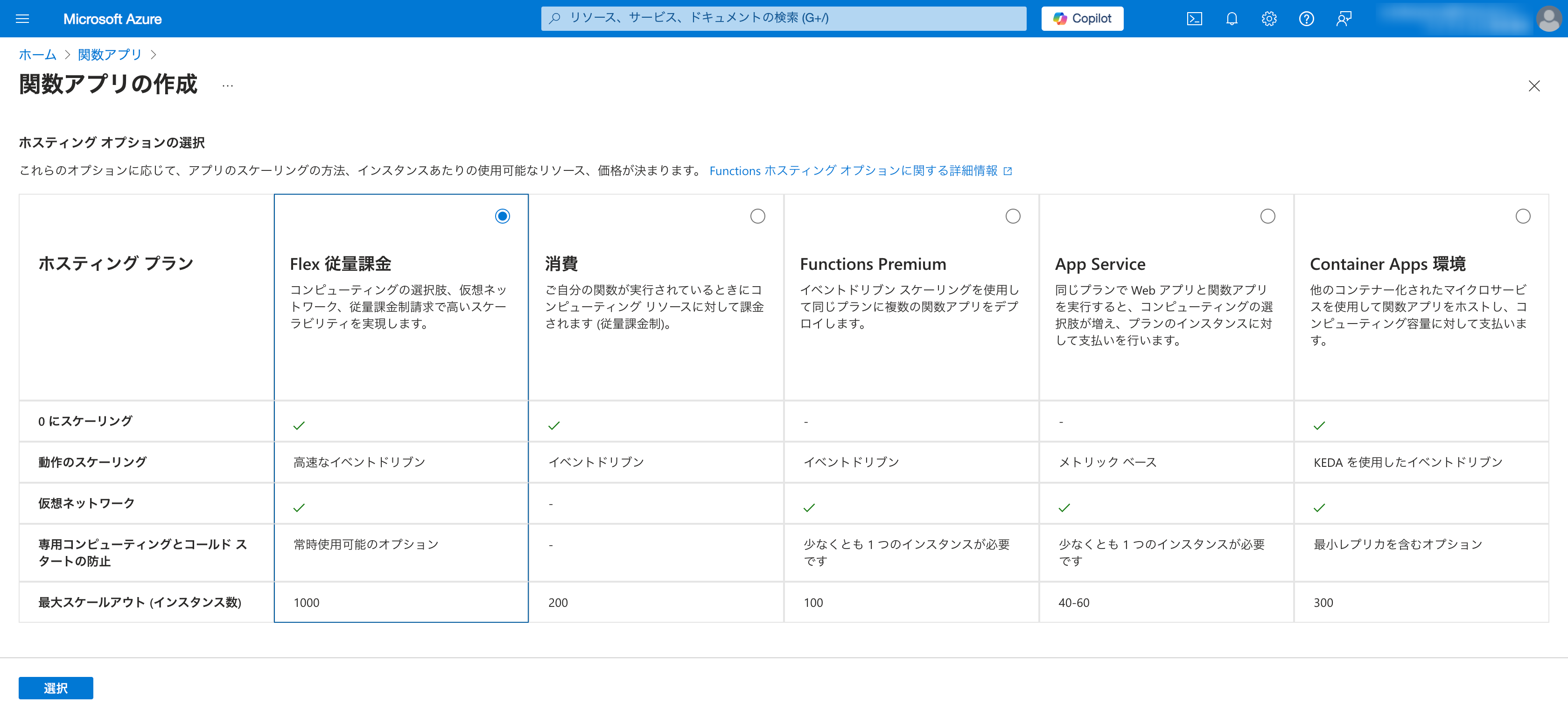Open the help question mark icon
This screenshot has height=718, width=1568.
pos(1306,18)
